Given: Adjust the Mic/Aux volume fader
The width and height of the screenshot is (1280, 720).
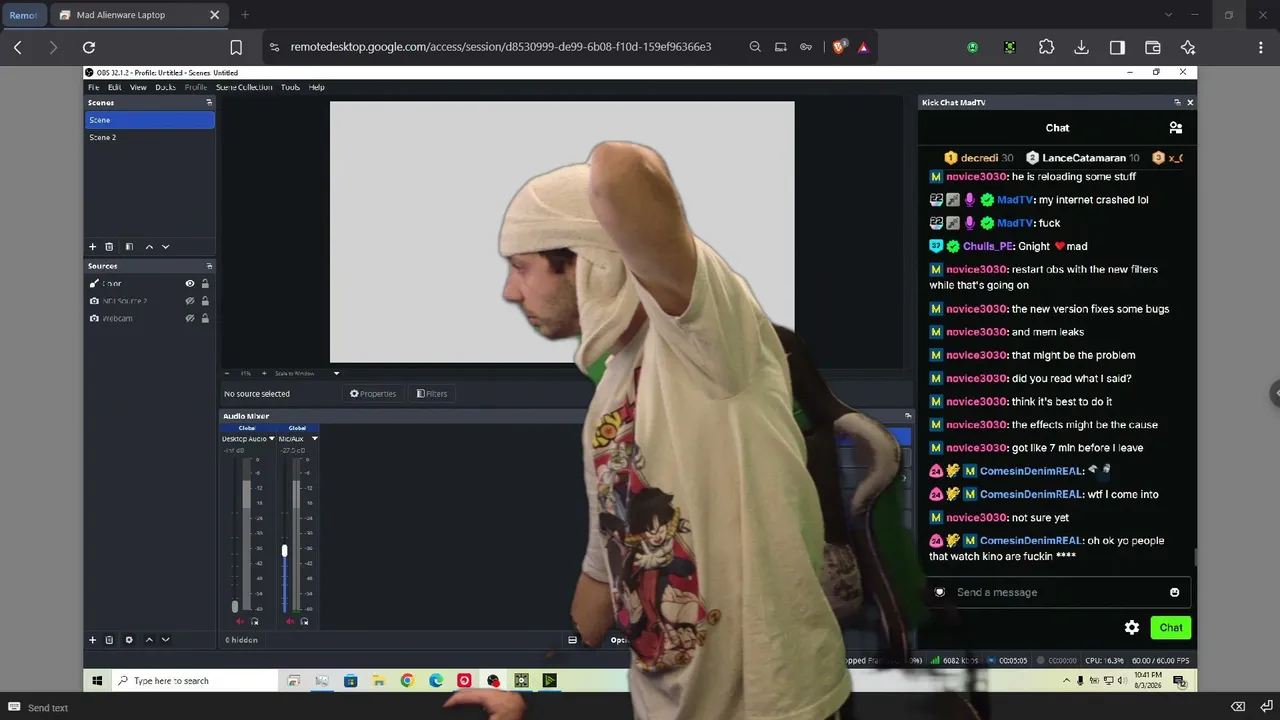Looking at the screenshot, I should [x=285, y=550].
